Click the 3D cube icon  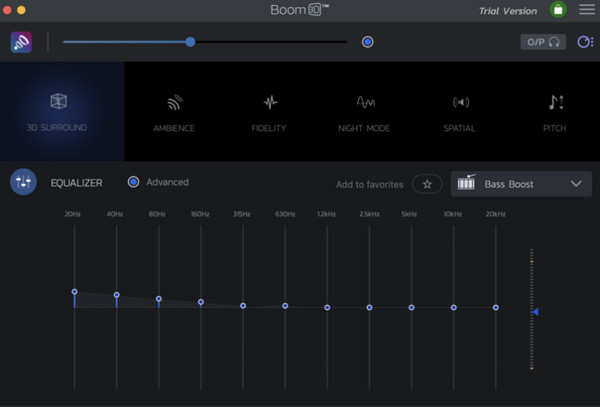pos(59,101)
